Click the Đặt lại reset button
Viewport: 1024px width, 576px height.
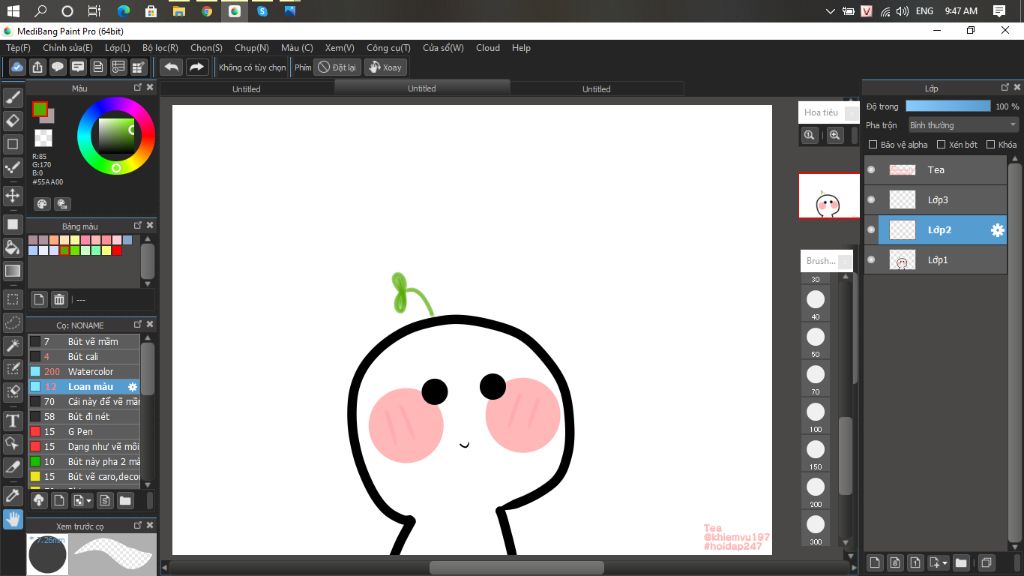337,67
